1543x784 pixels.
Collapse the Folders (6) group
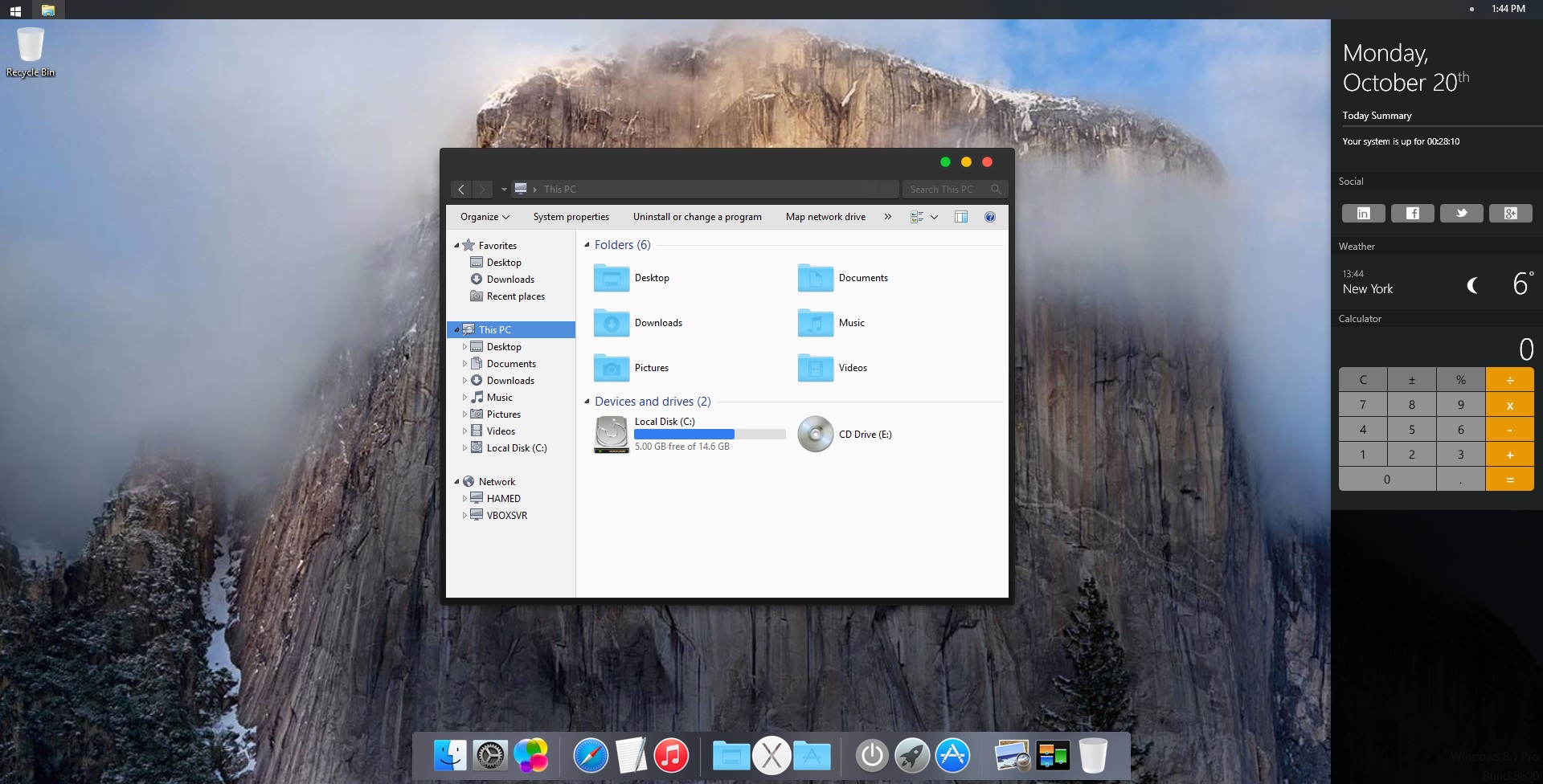(587, 245)
